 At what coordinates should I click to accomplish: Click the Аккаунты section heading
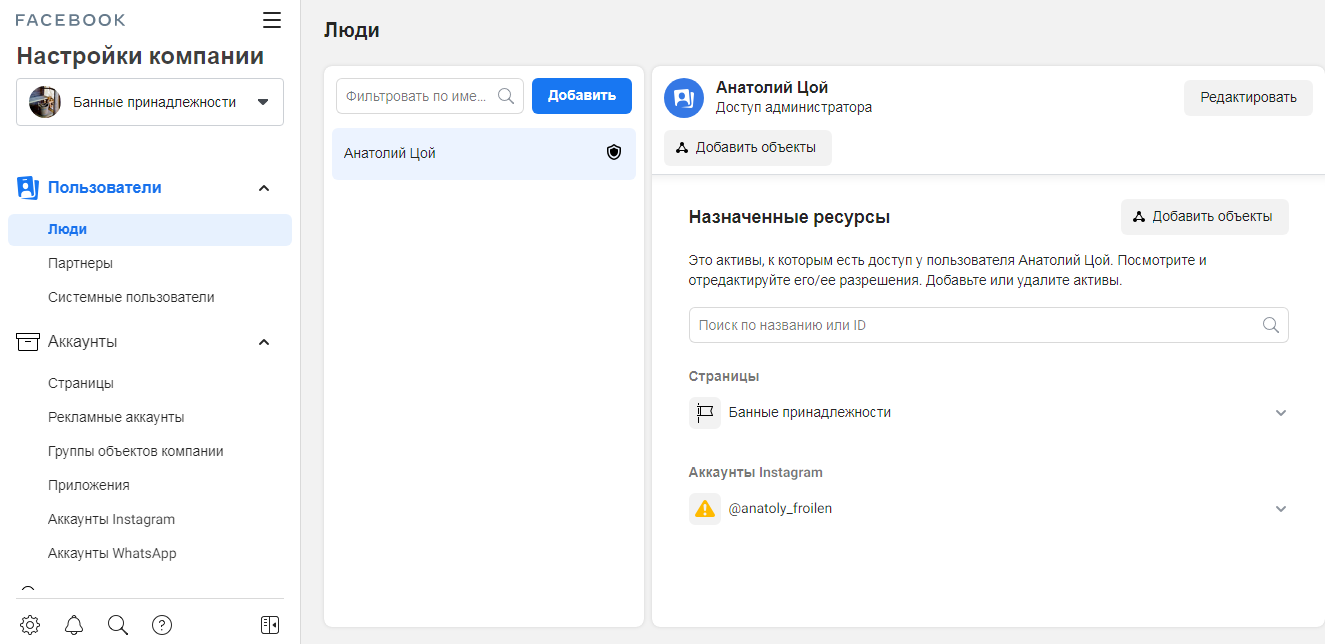[x=83, y=342]
